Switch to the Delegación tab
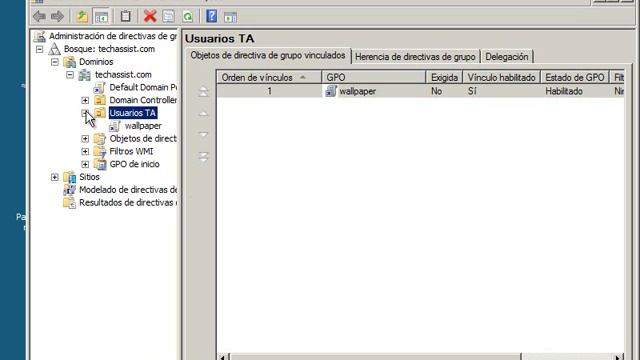Screen dimensions: 640x360 pos(507,57)
